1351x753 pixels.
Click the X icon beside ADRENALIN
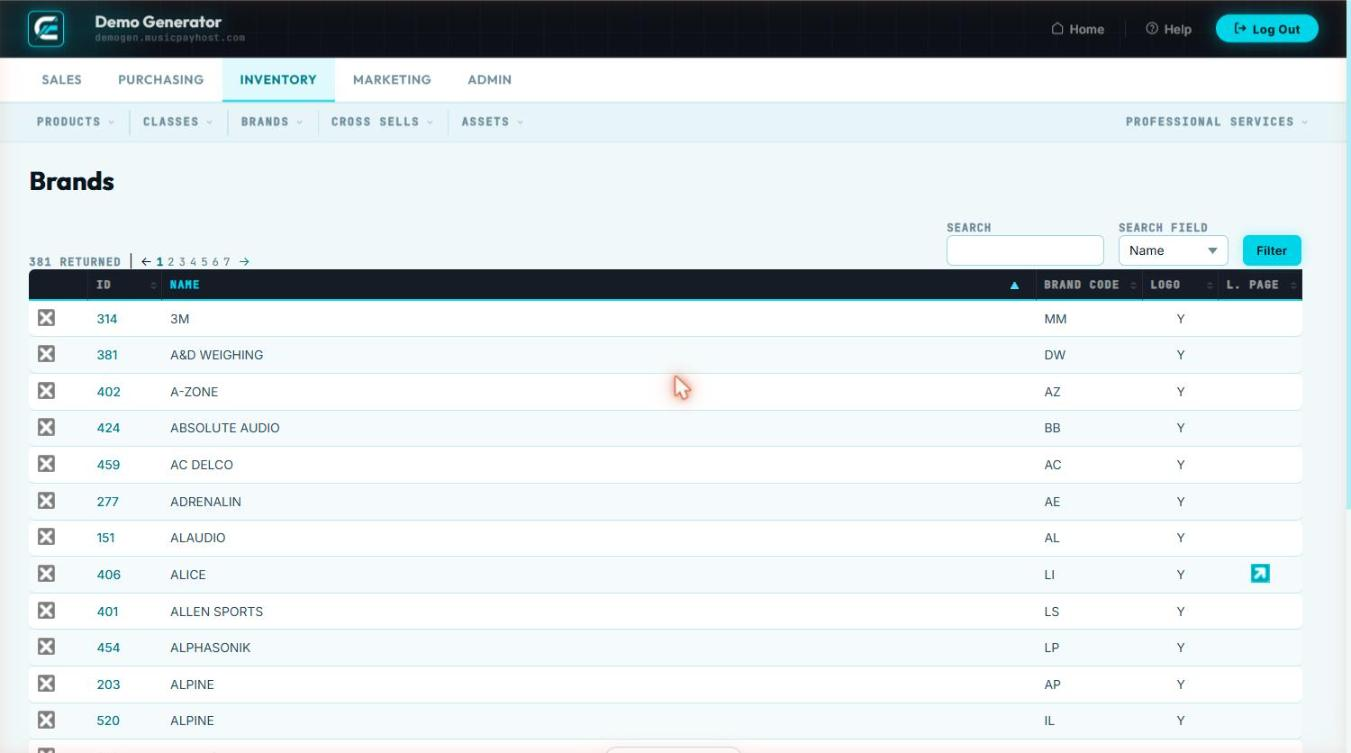(x=45, y=500)
